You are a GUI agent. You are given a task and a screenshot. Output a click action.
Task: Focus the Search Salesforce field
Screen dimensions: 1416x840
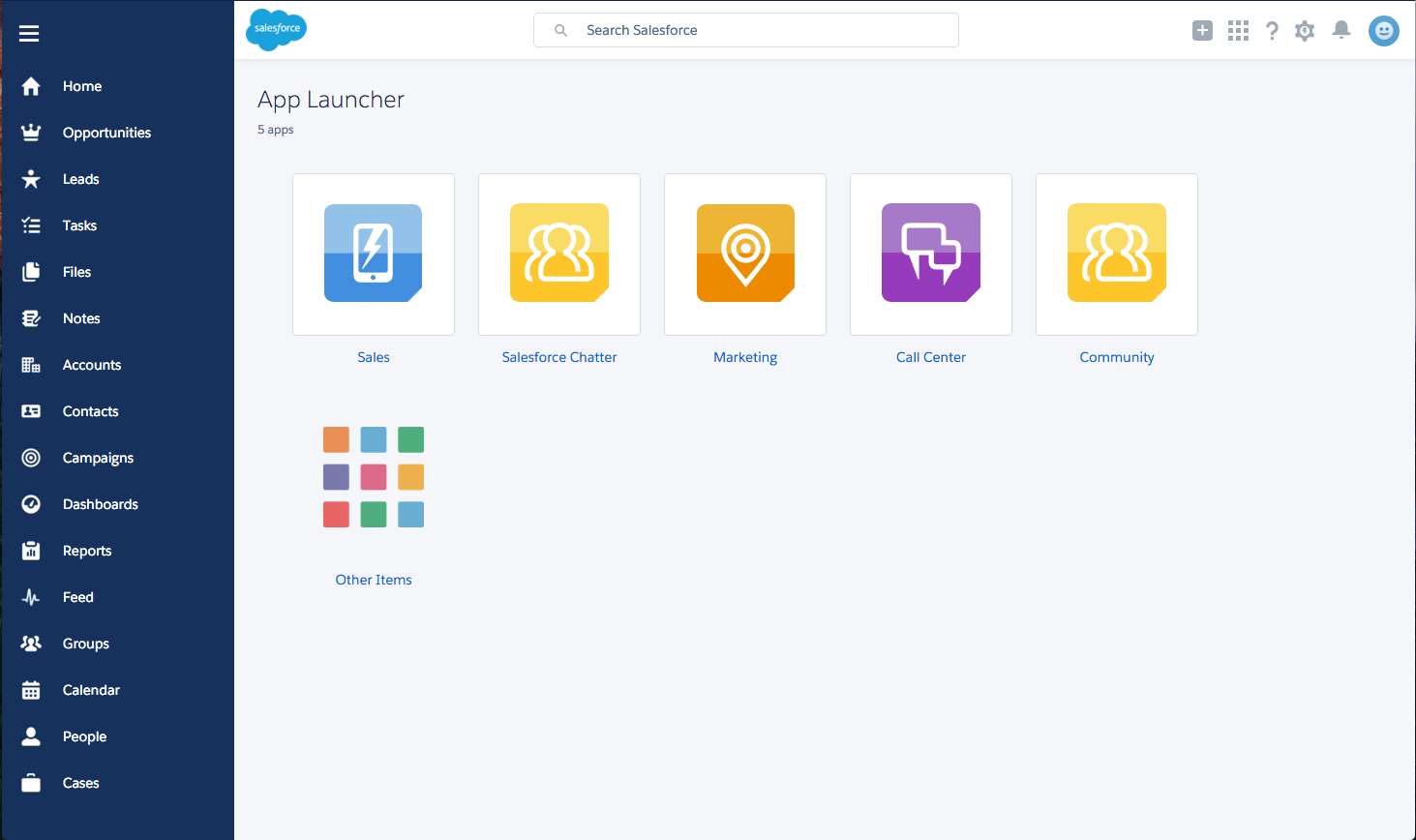746,30
